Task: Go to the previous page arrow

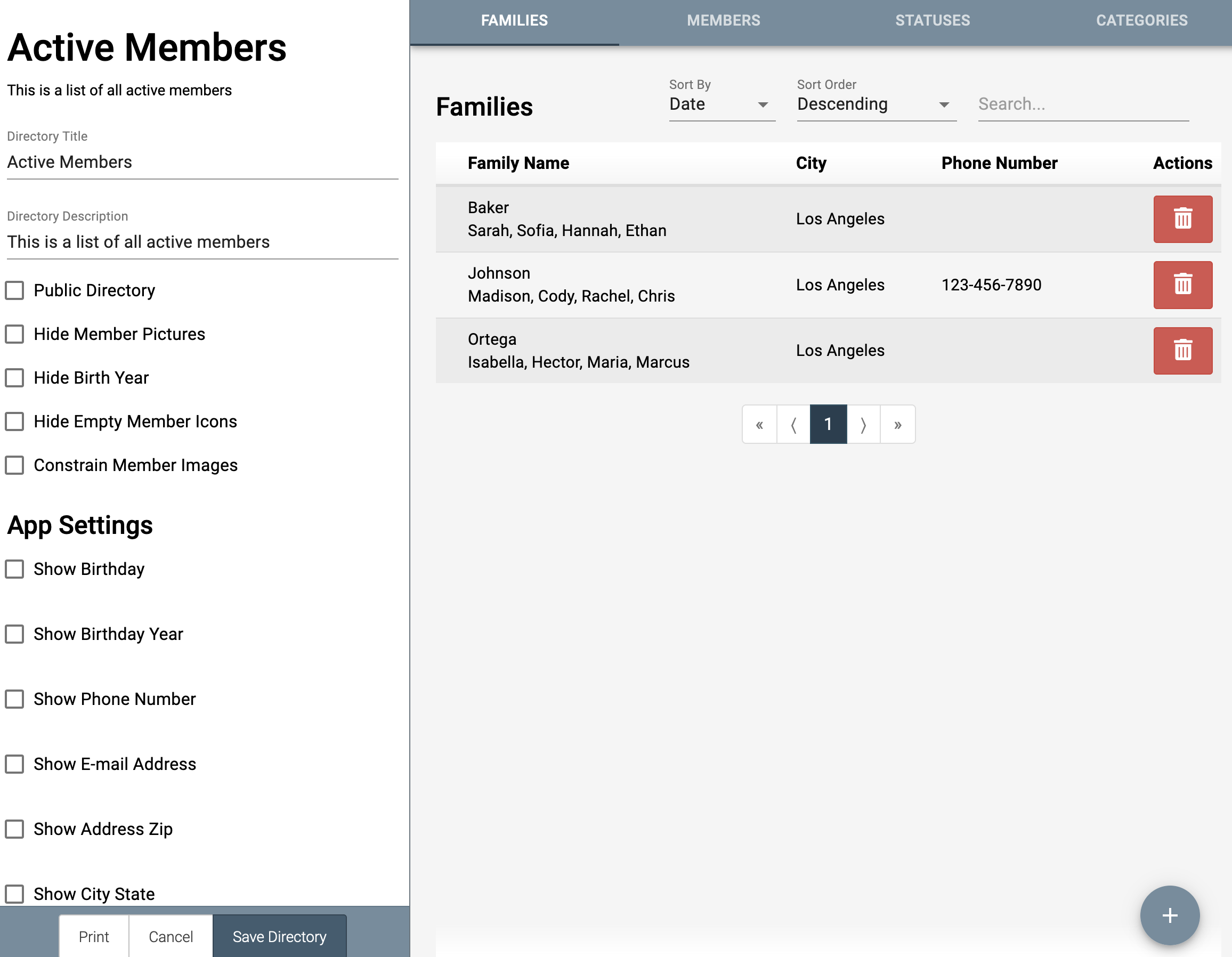Action: [x=793, y=424]
